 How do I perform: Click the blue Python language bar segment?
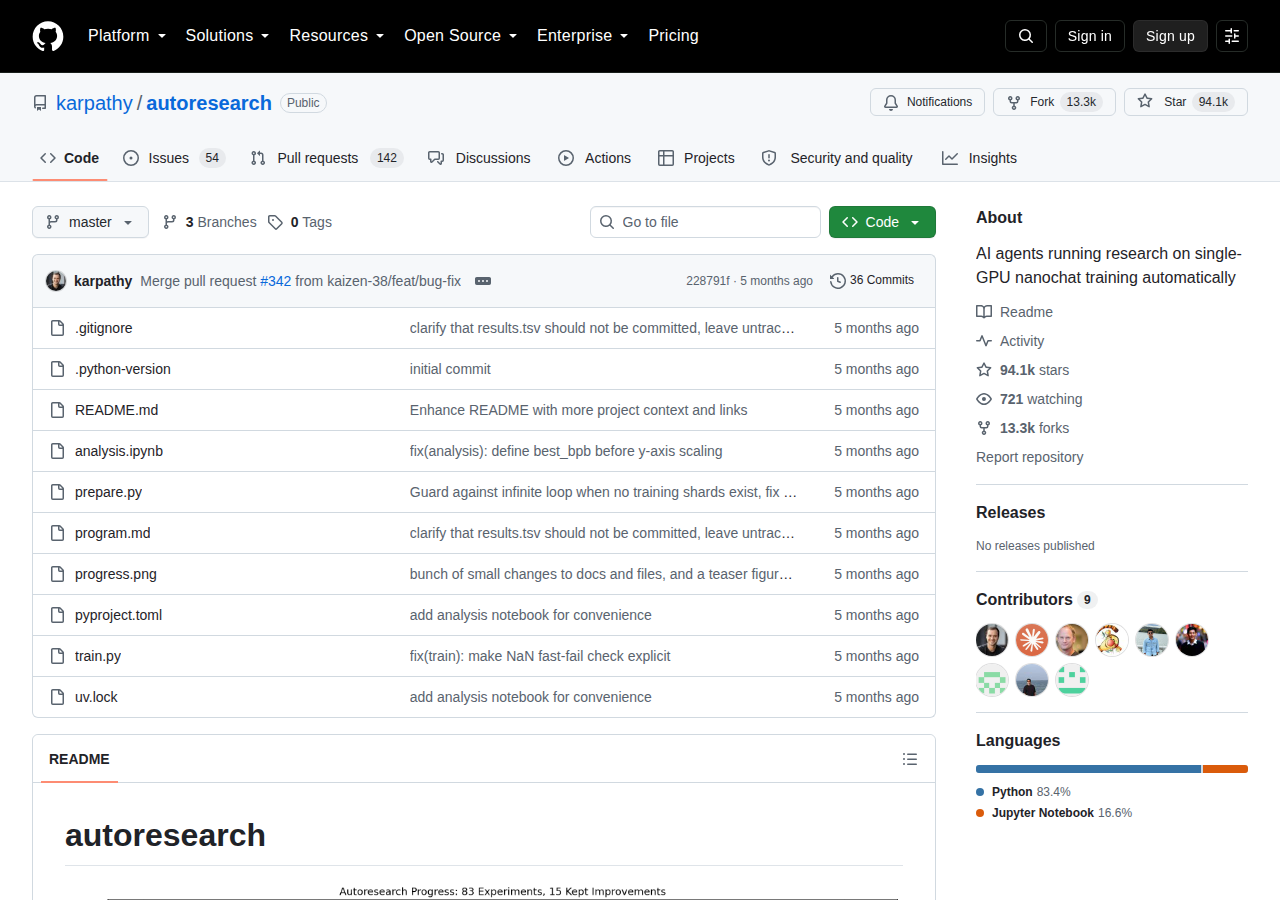click(1088, 769)
